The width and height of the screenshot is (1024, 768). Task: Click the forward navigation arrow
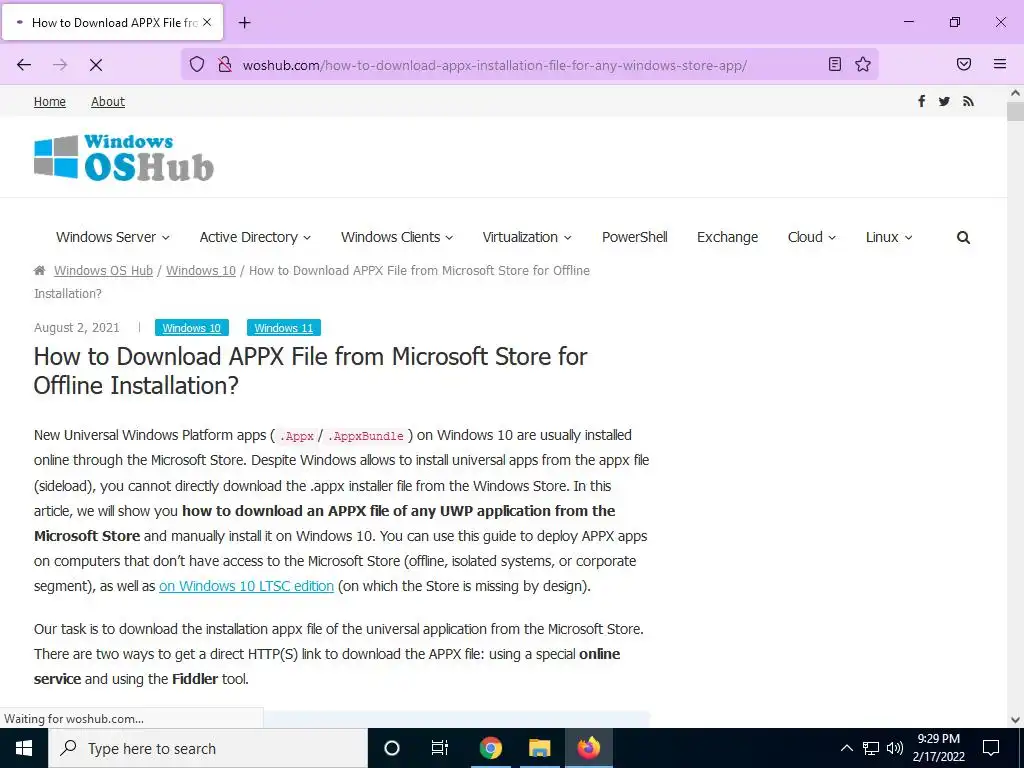pyautogui.click(x=60, y=64)
